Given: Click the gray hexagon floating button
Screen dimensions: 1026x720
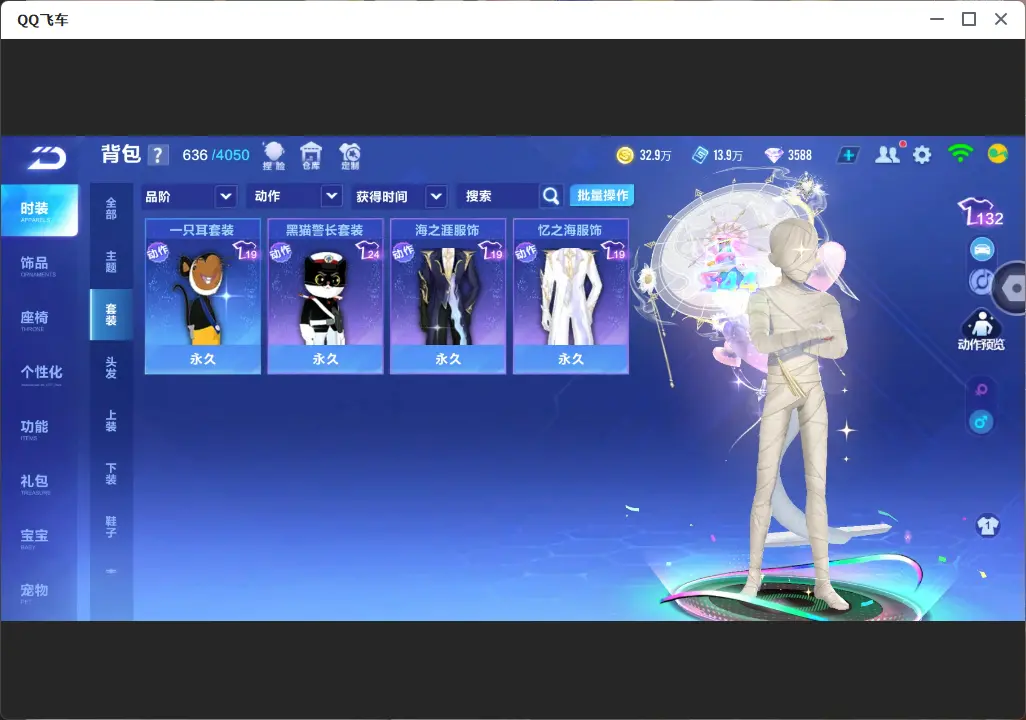Looking at the screenshot, I should [x=1012, y=288].
